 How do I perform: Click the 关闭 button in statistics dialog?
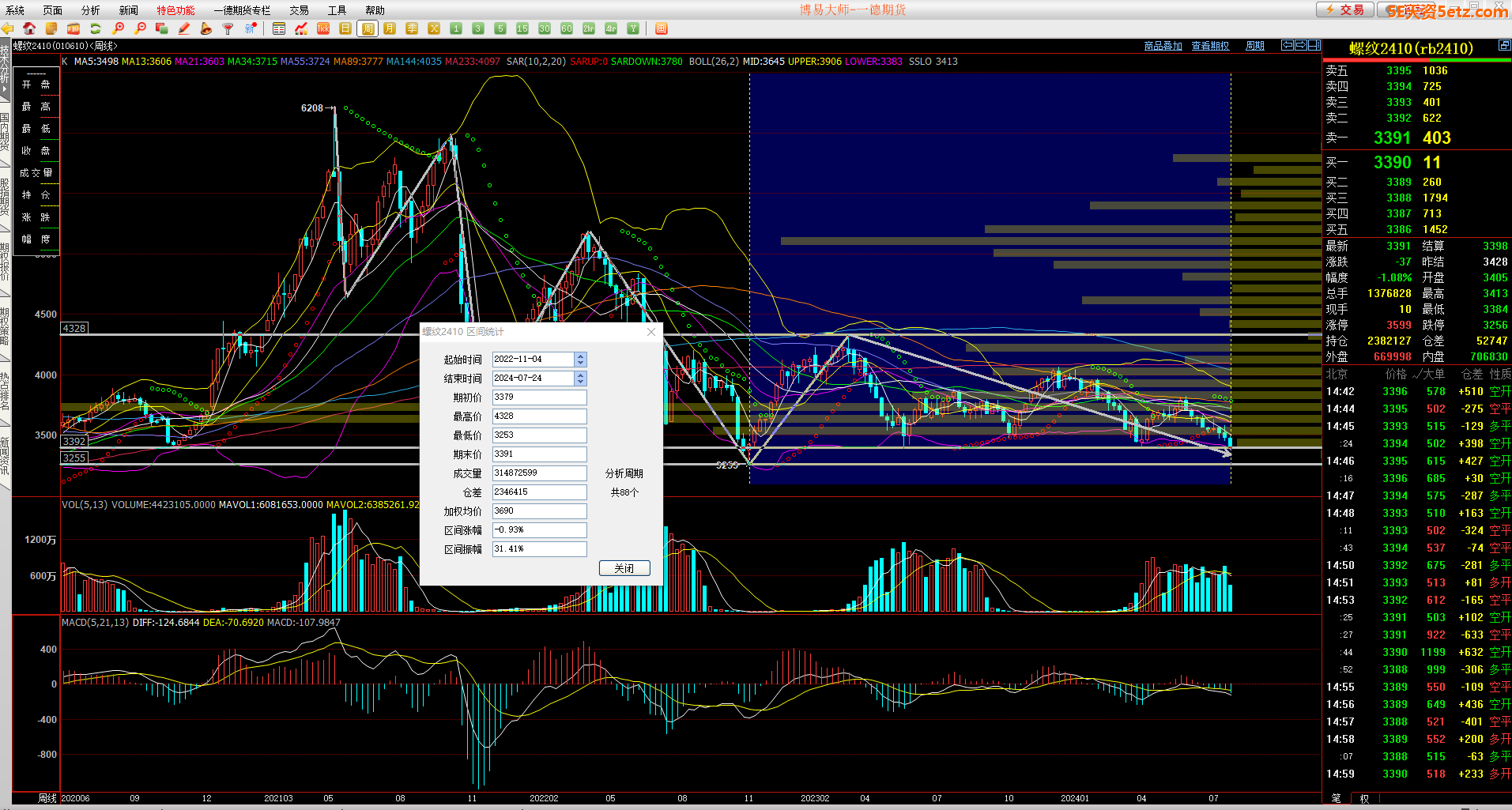coord(624,568)
